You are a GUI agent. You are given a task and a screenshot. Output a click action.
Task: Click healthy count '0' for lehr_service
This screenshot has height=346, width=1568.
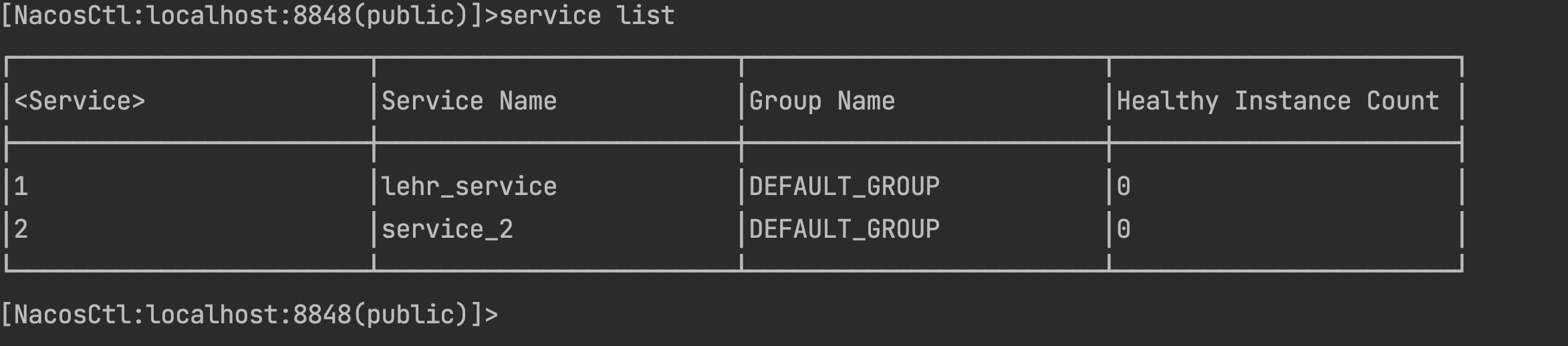tap(1124, 186)
